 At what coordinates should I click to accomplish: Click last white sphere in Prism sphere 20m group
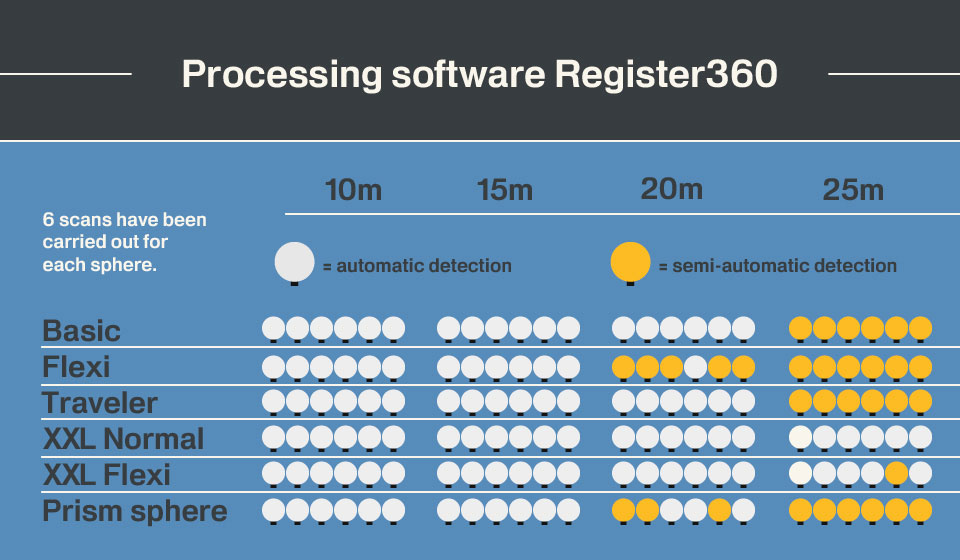pos(743,510)
